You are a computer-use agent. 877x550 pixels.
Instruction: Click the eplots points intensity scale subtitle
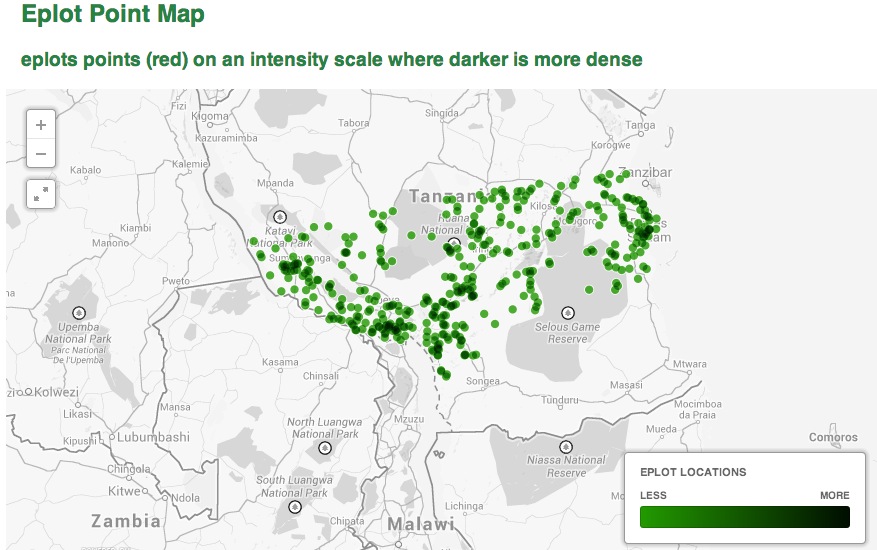tap(332, 59)
